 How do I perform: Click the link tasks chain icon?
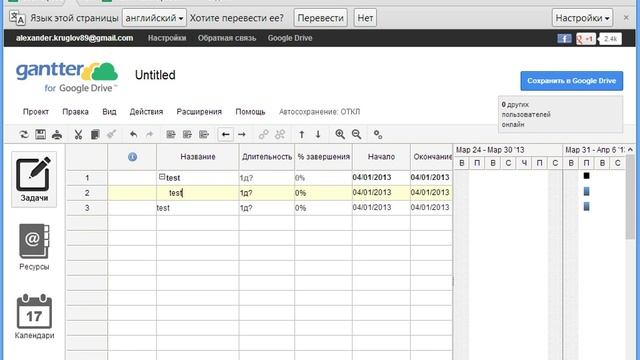264,134
